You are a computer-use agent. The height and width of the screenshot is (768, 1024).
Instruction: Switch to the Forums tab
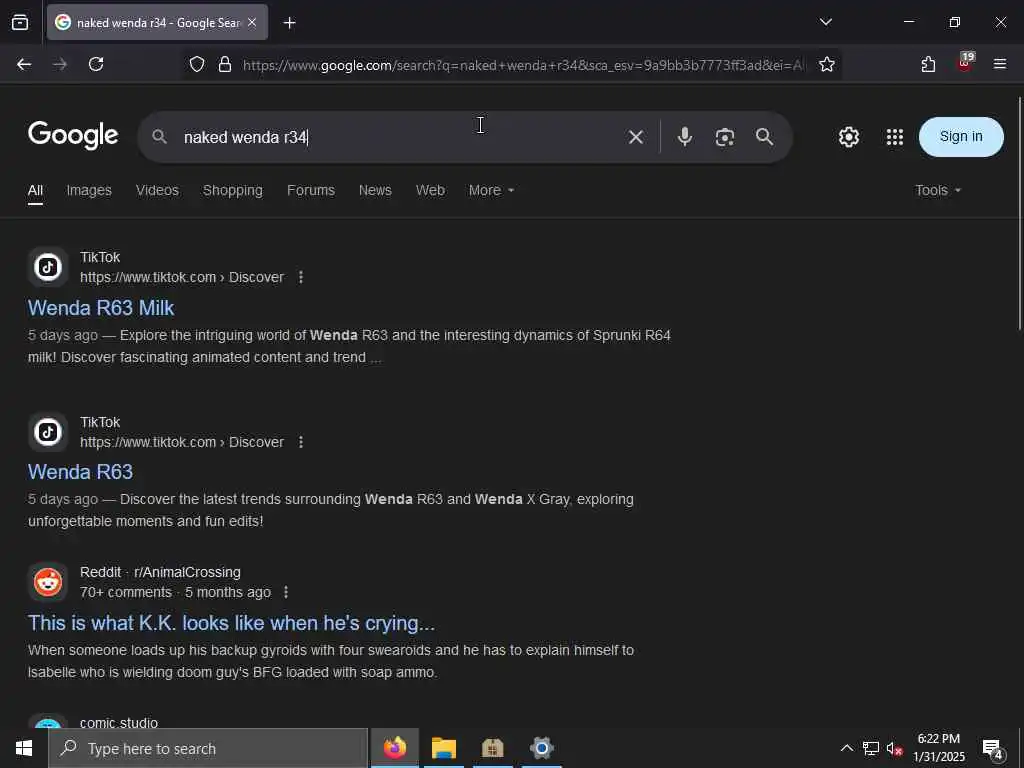coord(311,191)
